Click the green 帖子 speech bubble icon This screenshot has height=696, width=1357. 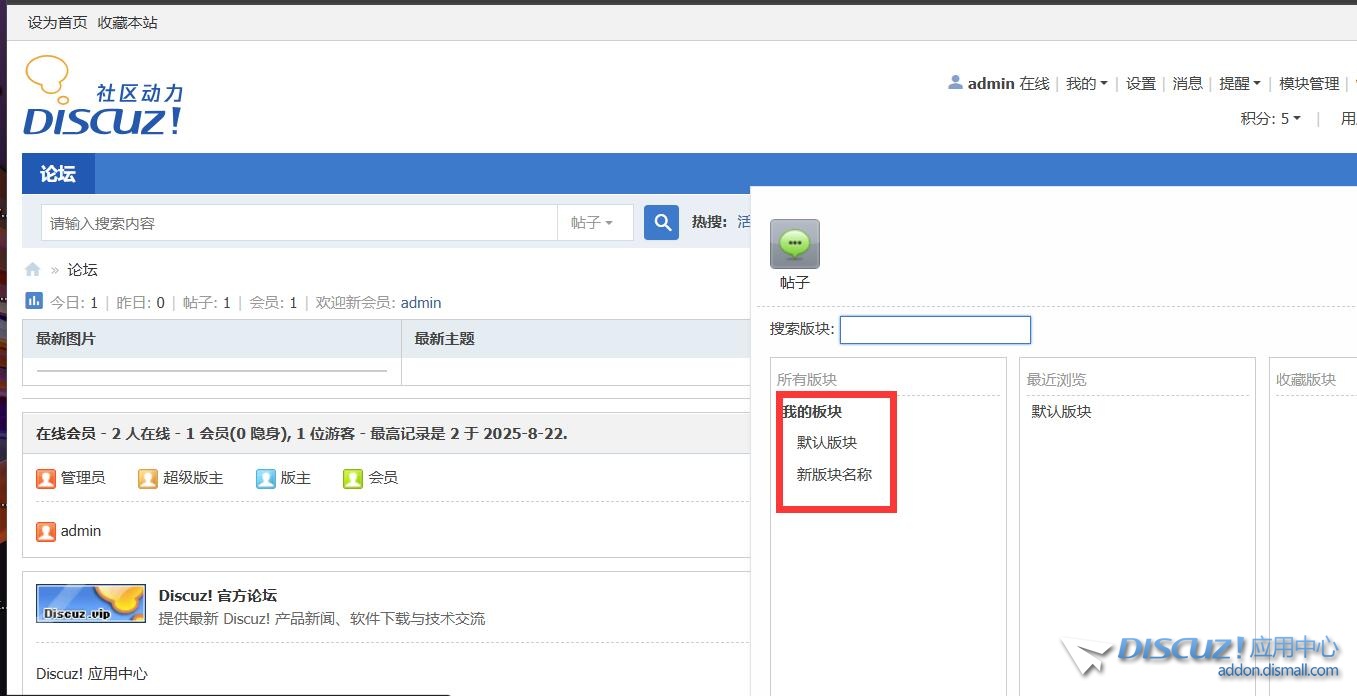click(x=794, y=244)
